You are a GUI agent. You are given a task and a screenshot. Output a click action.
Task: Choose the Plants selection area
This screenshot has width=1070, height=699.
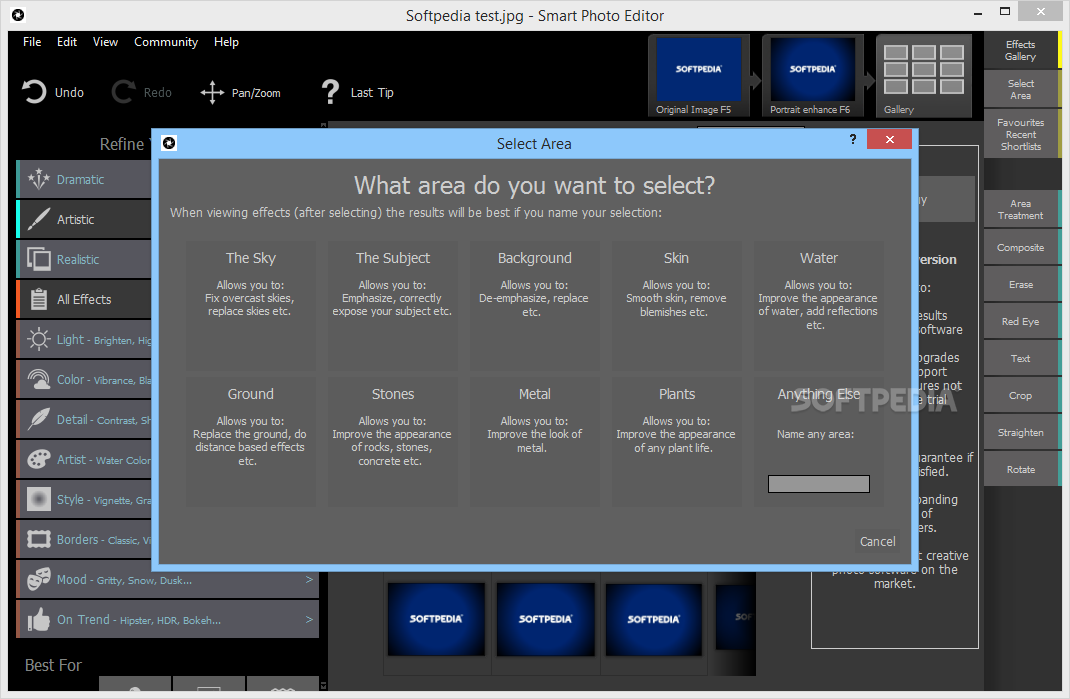[676, 442]
